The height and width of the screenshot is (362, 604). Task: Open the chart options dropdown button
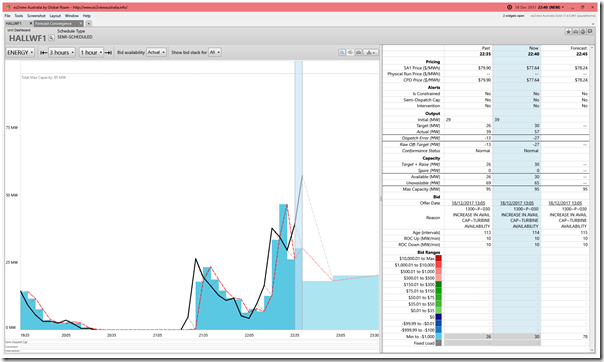(x=371, y=52)
